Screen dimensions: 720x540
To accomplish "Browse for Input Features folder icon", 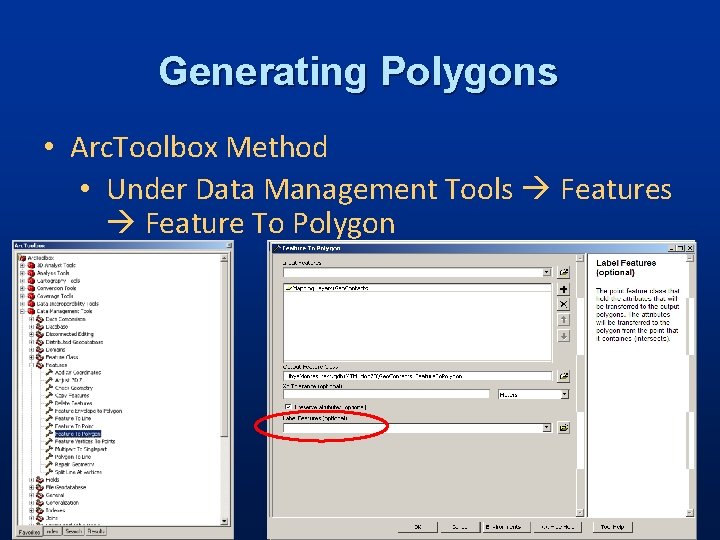I will (563, 272).
